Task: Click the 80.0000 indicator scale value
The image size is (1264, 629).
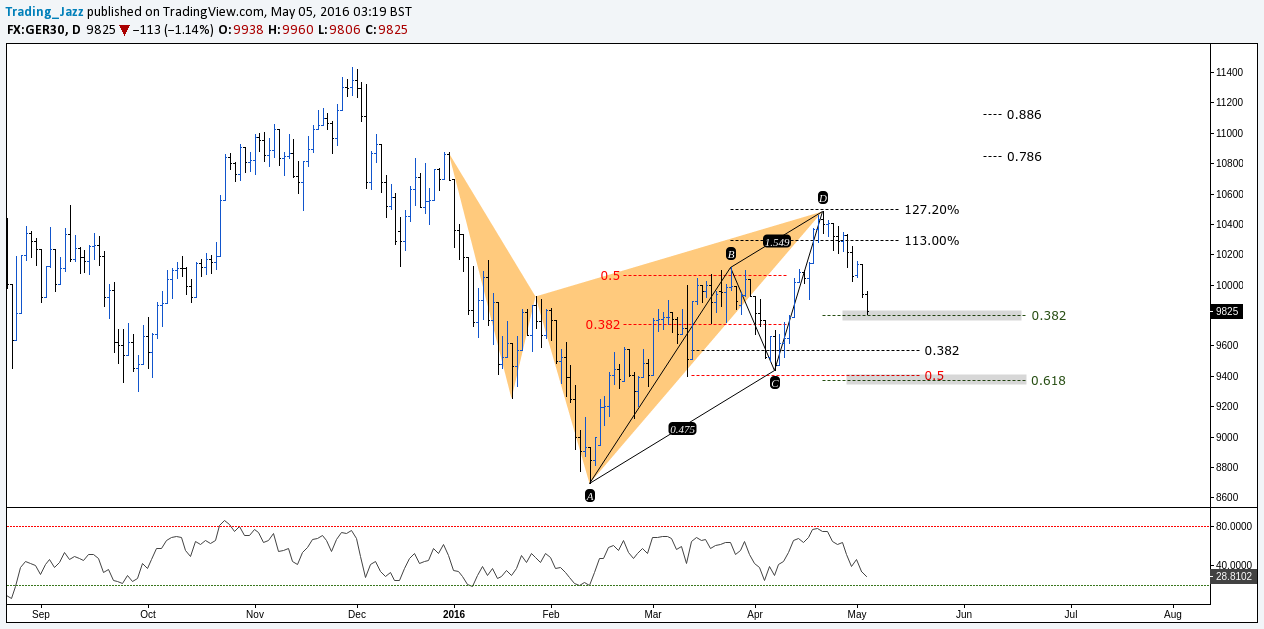Action: [1234, 526]
